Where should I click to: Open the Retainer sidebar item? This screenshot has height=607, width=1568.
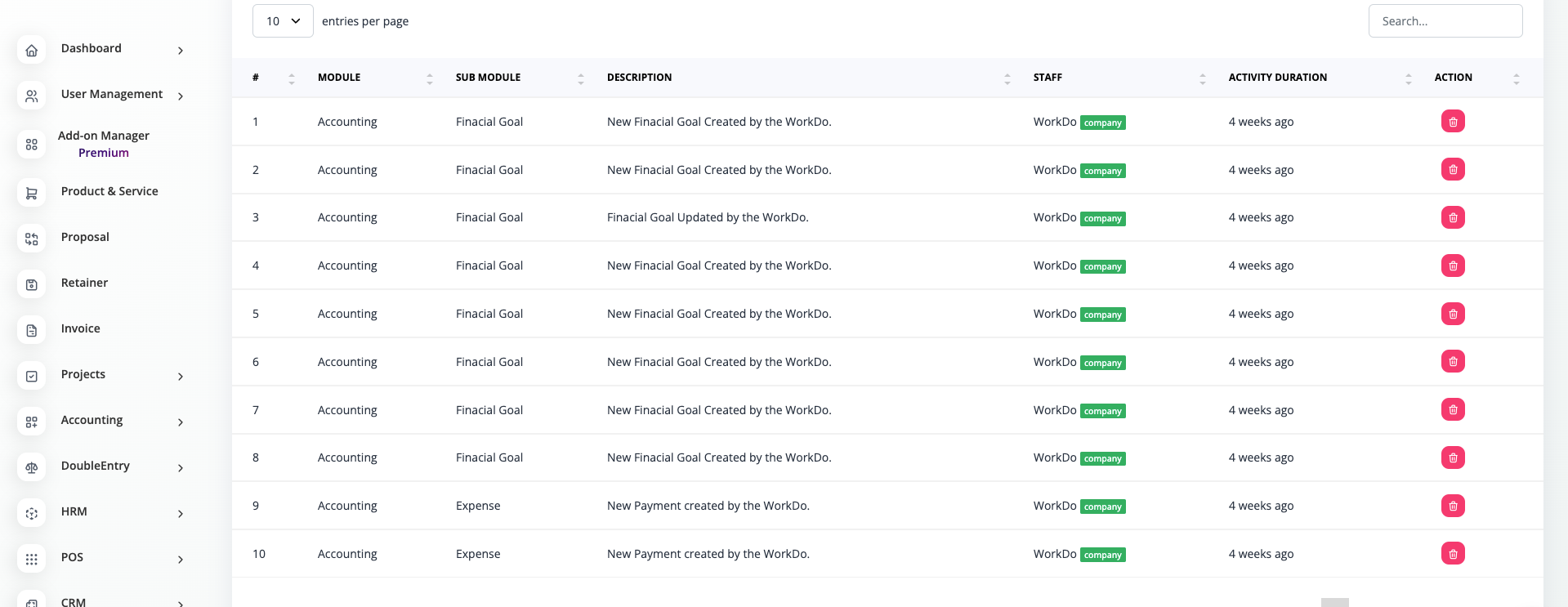84,283
